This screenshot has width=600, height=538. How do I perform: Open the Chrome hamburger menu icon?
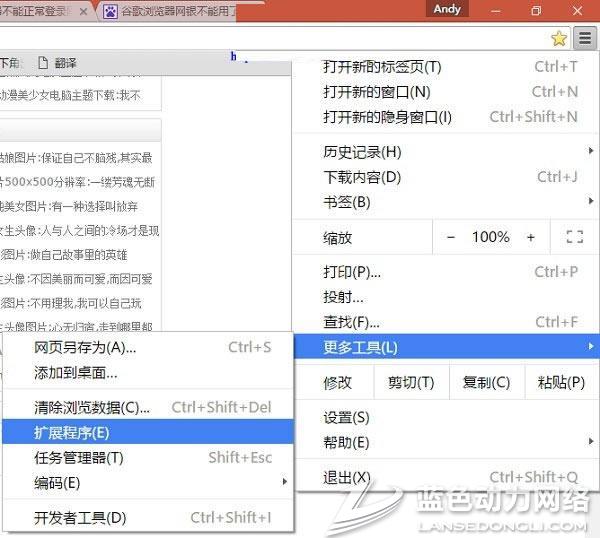[x=585, y=39]
